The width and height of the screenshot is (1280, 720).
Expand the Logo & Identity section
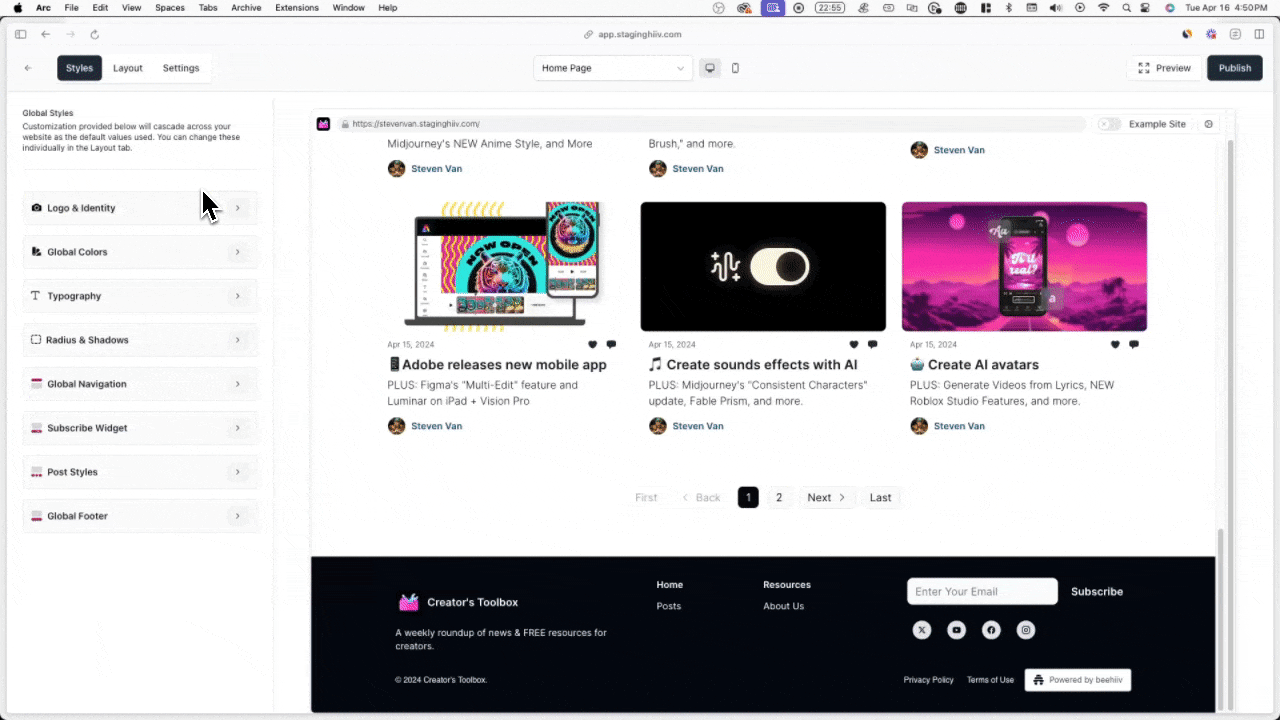tap(140, 208)
